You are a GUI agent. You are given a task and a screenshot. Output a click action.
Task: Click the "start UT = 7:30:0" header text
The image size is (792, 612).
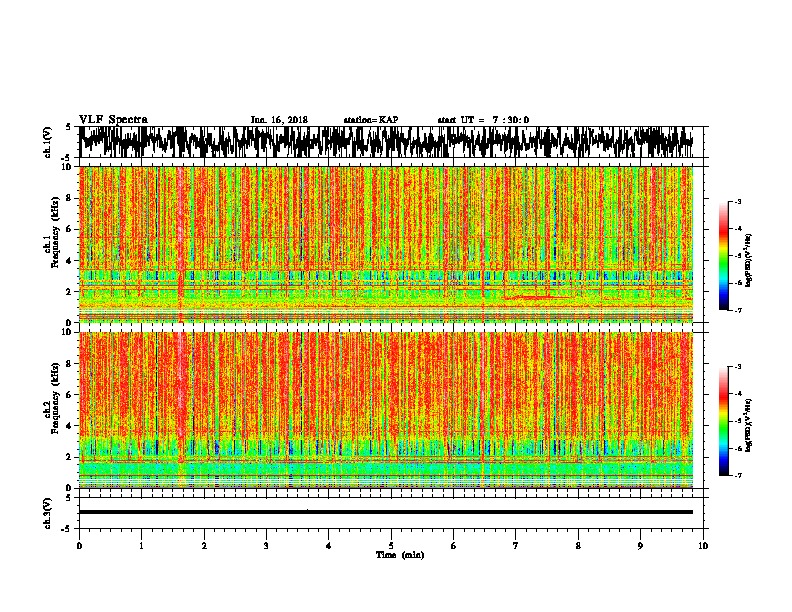(x=483, y=120)
